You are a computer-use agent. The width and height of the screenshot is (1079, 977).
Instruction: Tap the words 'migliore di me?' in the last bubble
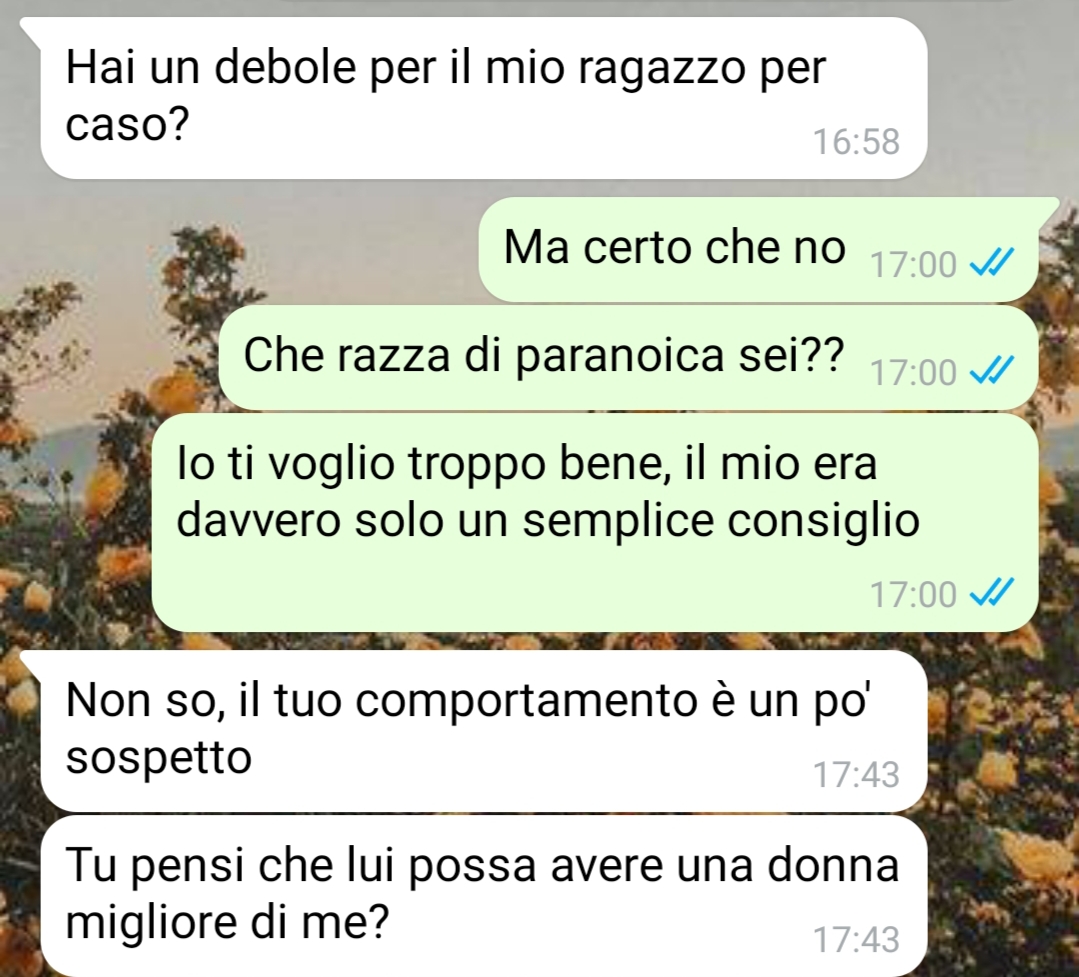tap(228, 922)
